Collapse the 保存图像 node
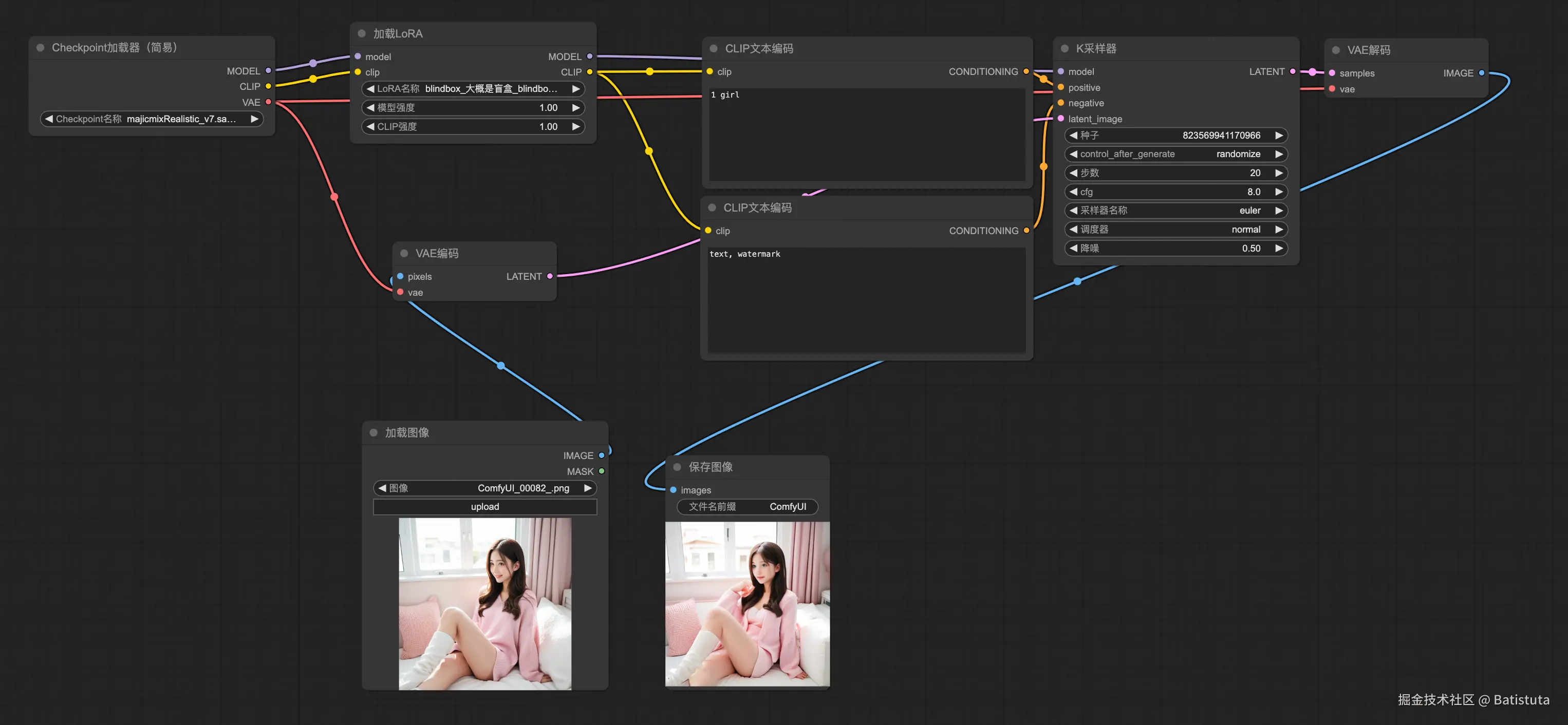Screen dimensions: 1568x725 677,467
